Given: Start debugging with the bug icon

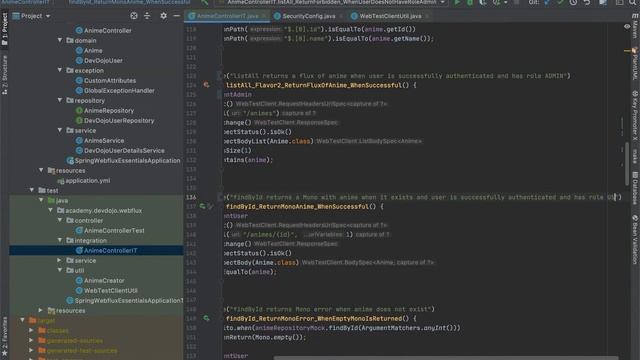Looking at the screenshot, I should click(x=470, y=2).
